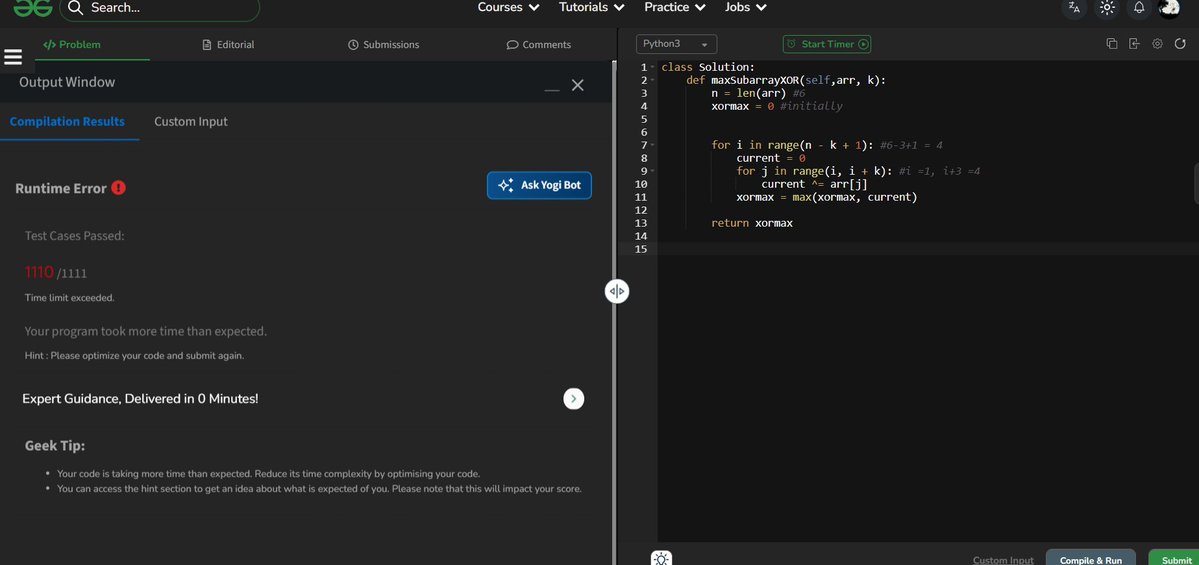Click the Ask Yogi Bot button

click(x=539, y=185)
